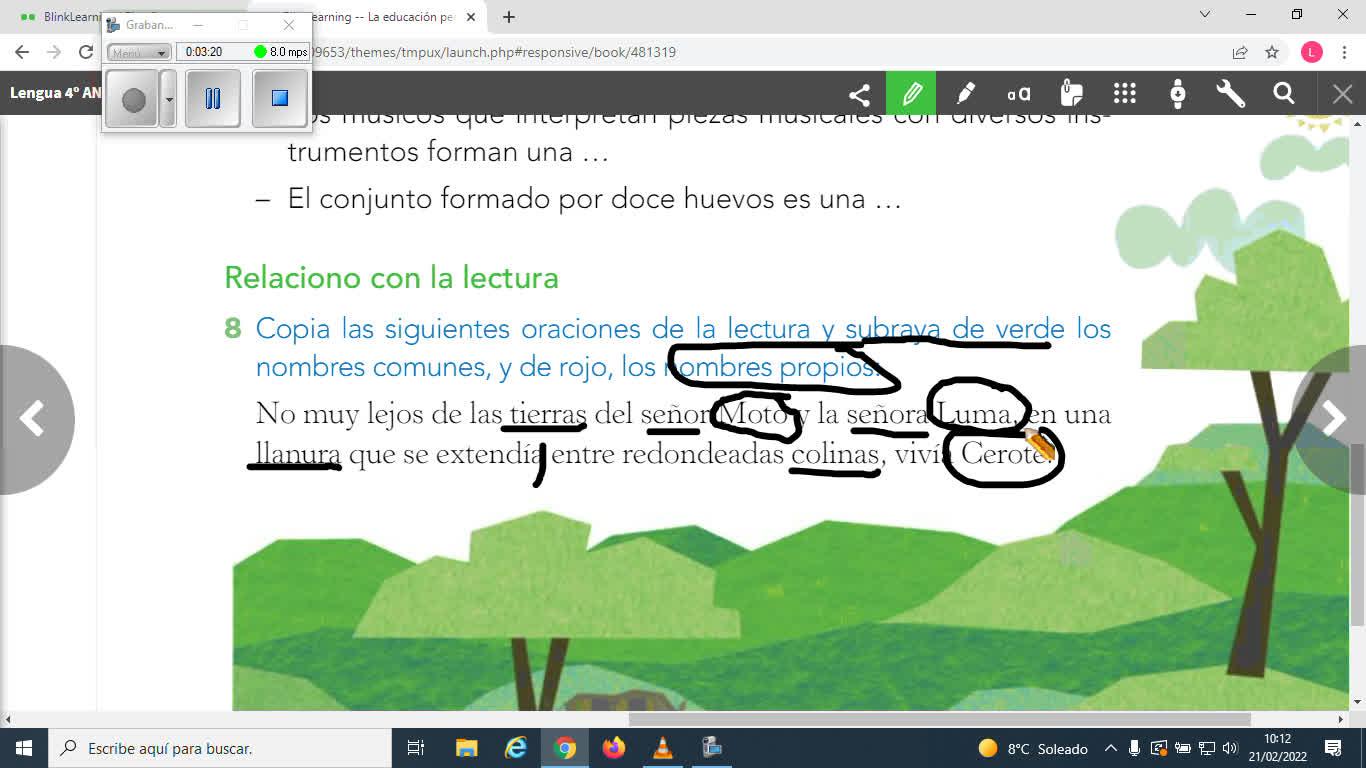Open VLC from the taskbar
1366x768 pixels.
tap(663, 748)
